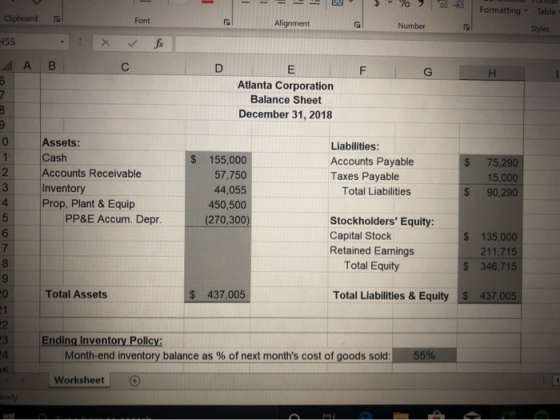Click the Month-end inventory balance description cell
The image size is (560, 420).
tap(228, 356)
